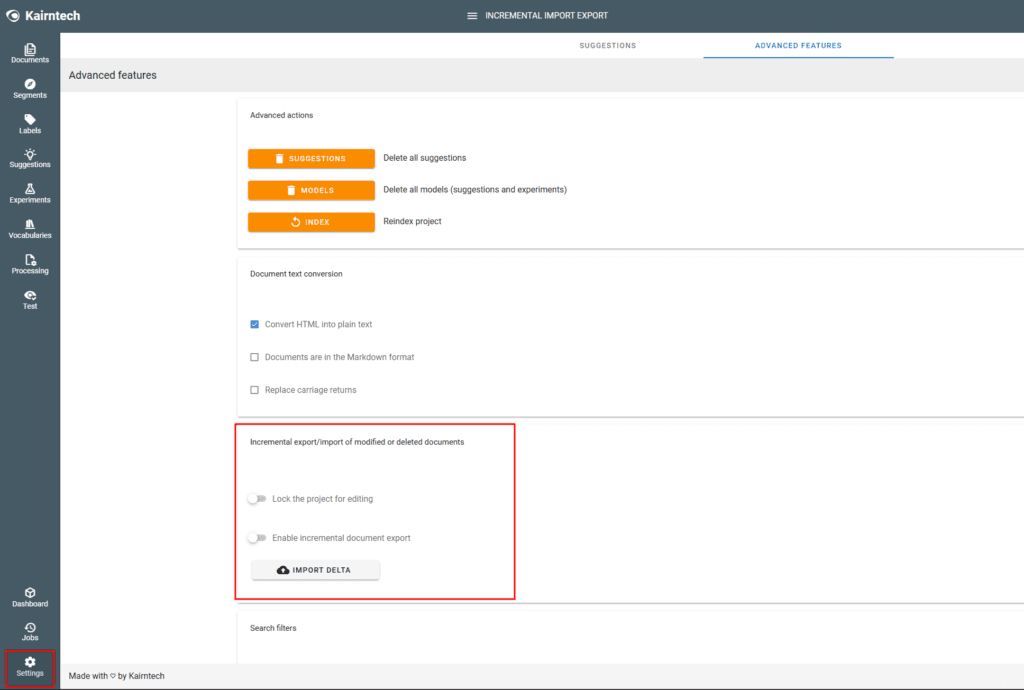Open Suggestions from the sidebar
1024x690 pixels.
tap(30, 158)
